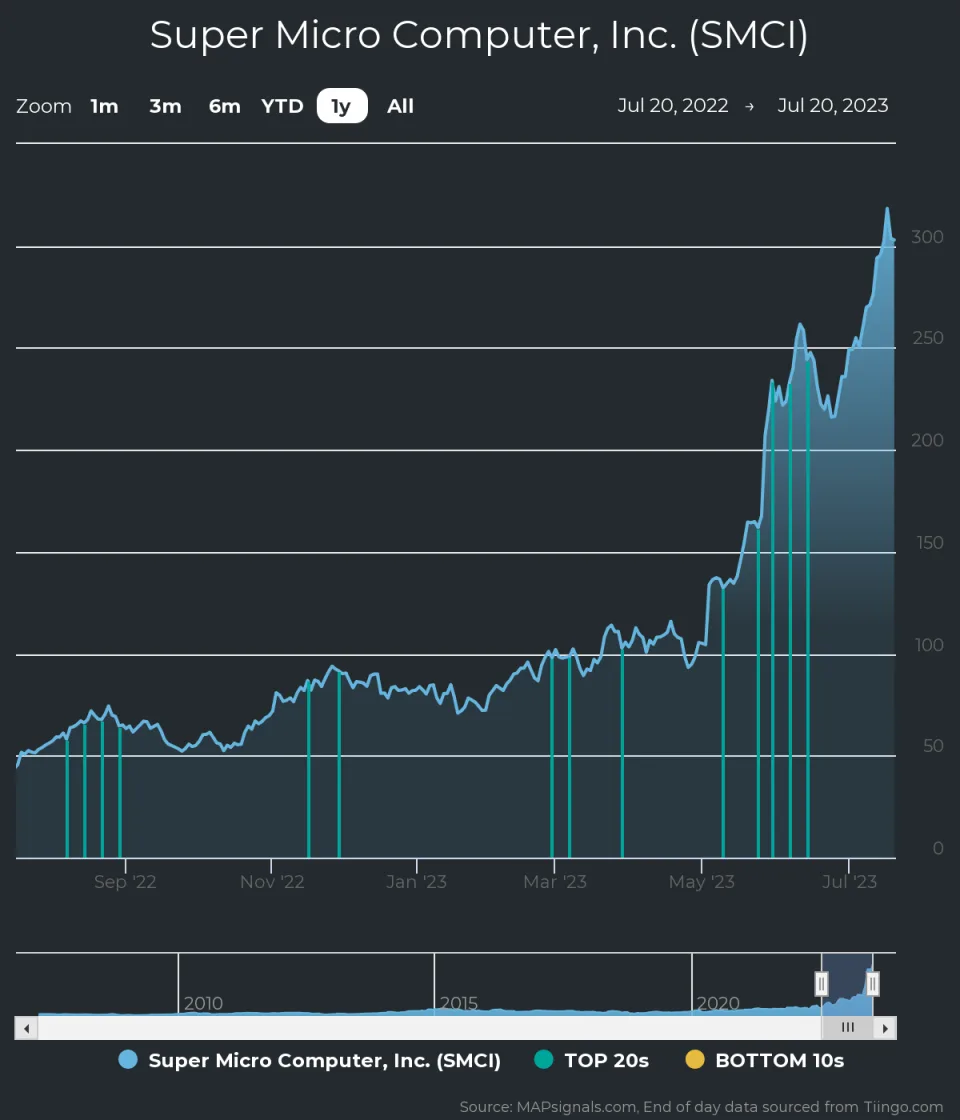Click the Jan '23 axis label
The height and width of the screenshot is (1120, 960).
(x=416, y=882)
